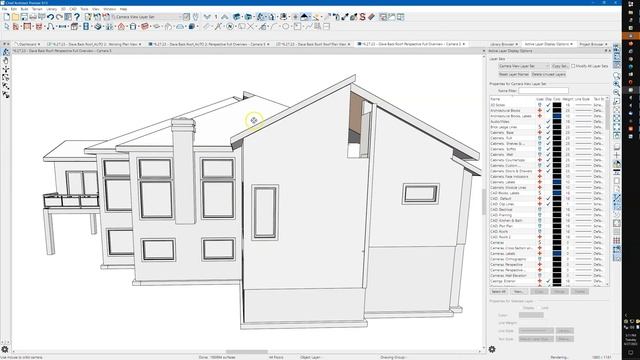
Task: Switch to the Library Browser tab
Action: point(502,44)
